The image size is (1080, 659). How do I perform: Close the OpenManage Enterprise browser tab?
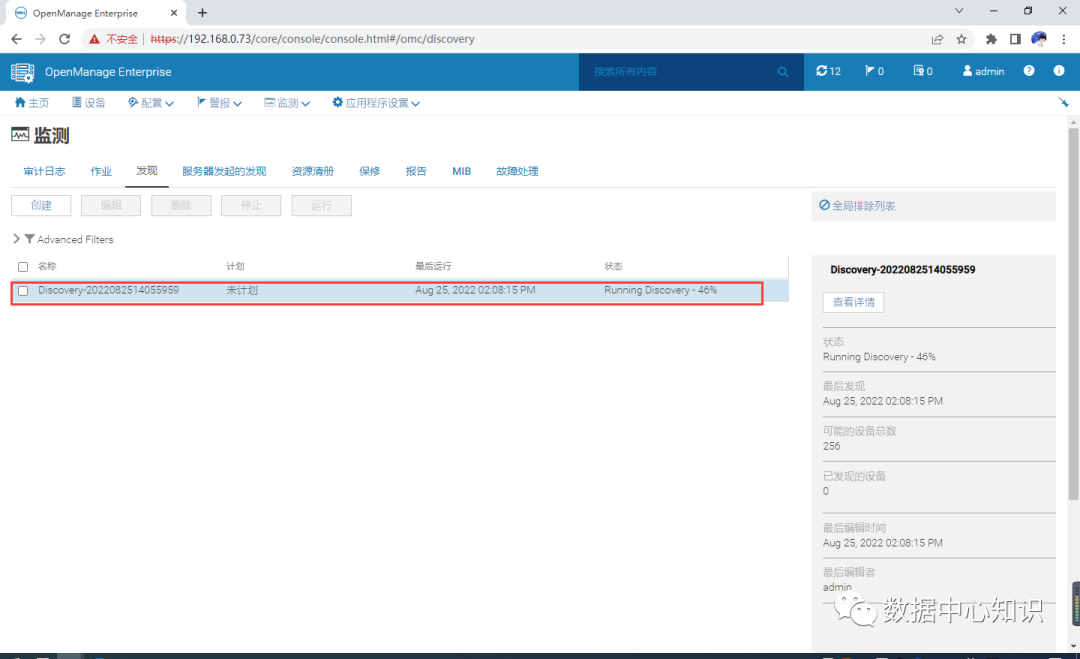[x=174, y=12]
